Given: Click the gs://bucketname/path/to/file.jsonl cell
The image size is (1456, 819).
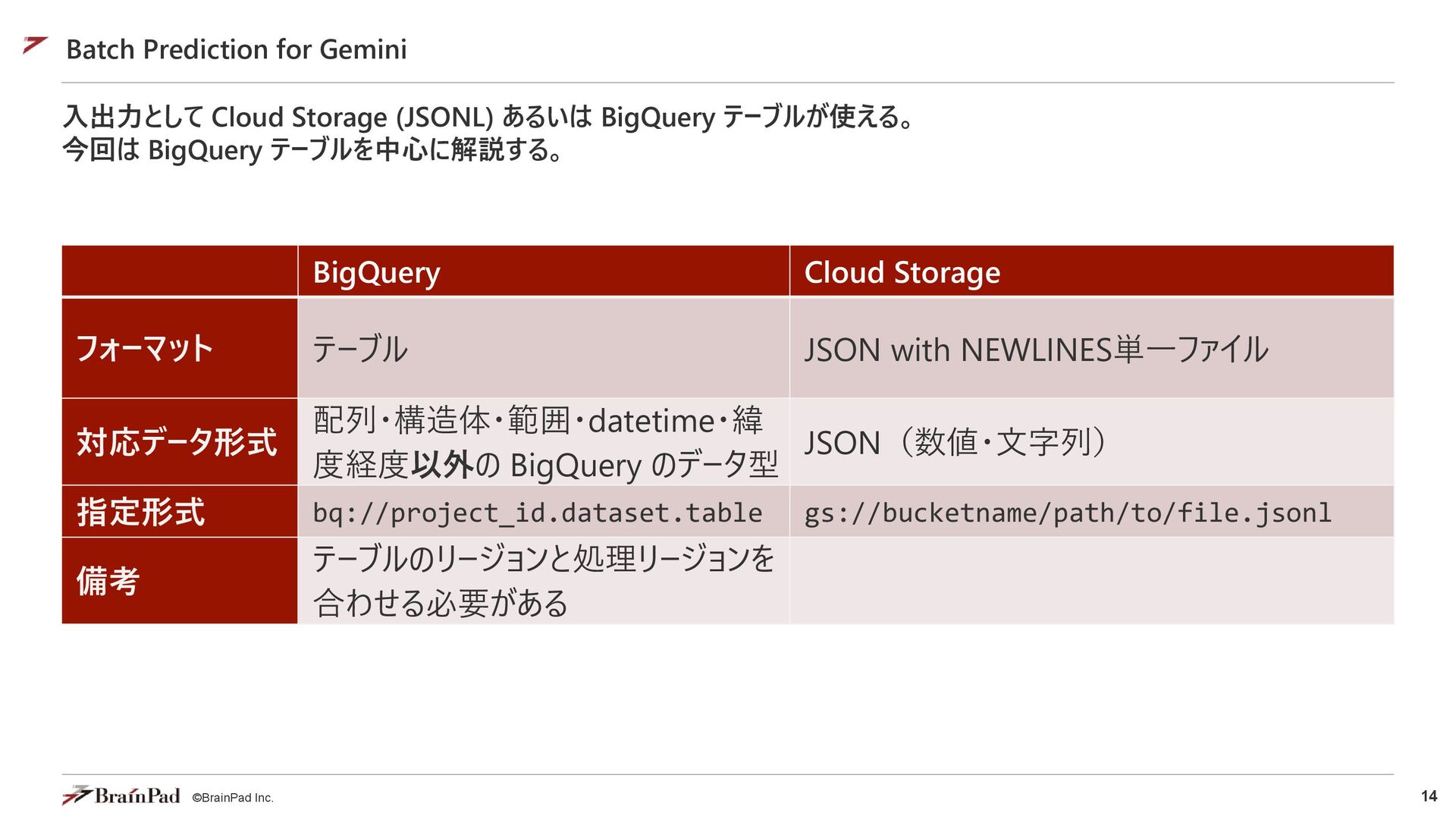Looking at the screenshot, I should pos(1092,512).
